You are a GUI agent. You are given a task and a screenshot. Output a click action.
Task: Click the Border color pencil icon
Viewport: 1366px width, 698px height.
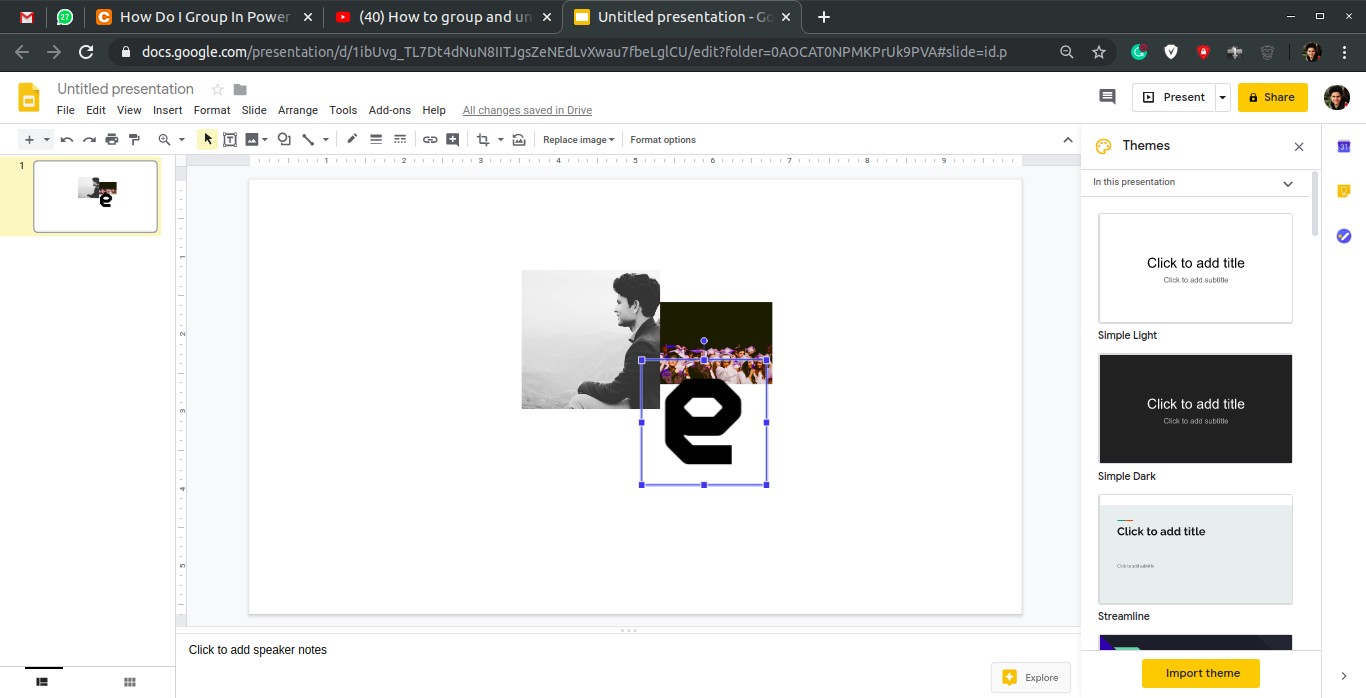coord(352,140)
